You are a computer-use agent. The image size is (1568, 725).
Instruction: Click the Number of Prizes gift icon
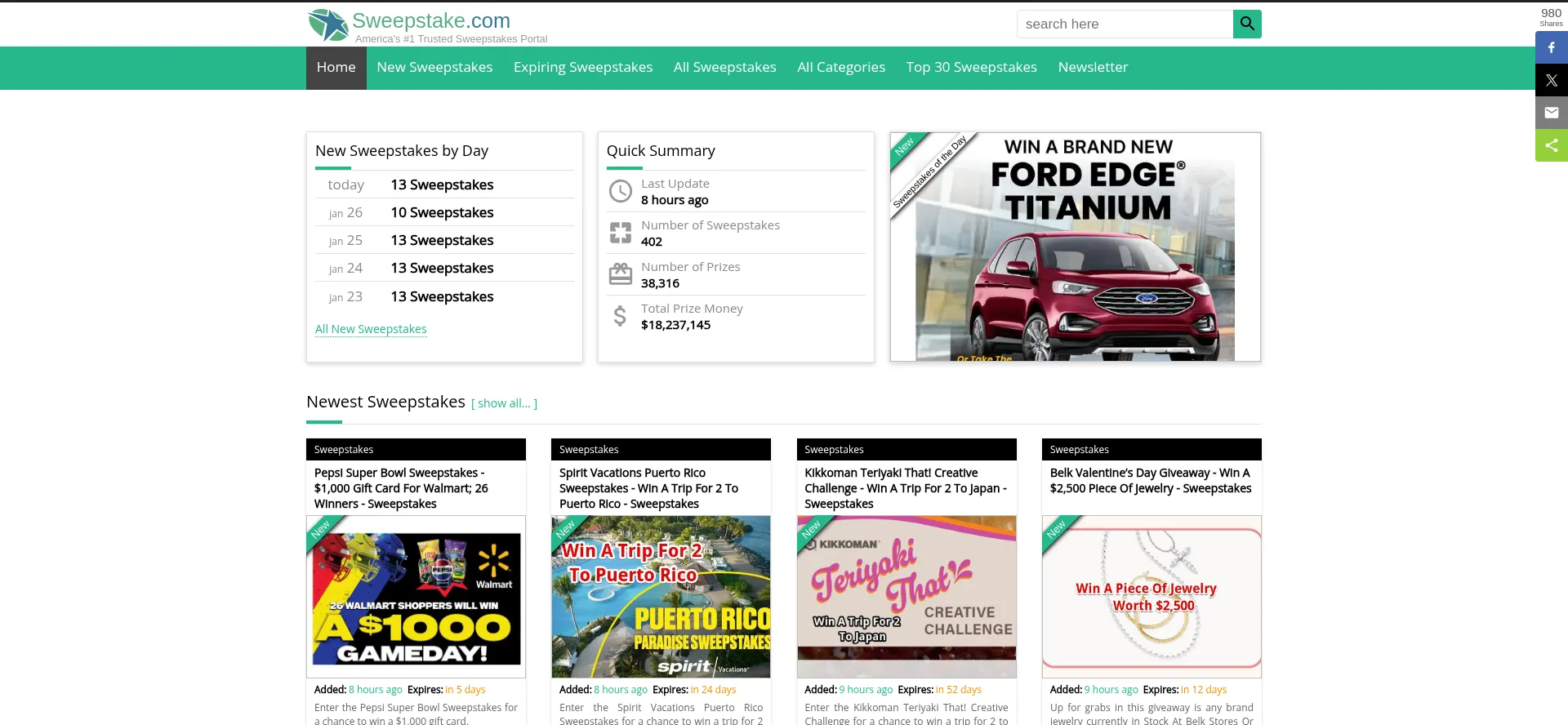coord(621,274)
